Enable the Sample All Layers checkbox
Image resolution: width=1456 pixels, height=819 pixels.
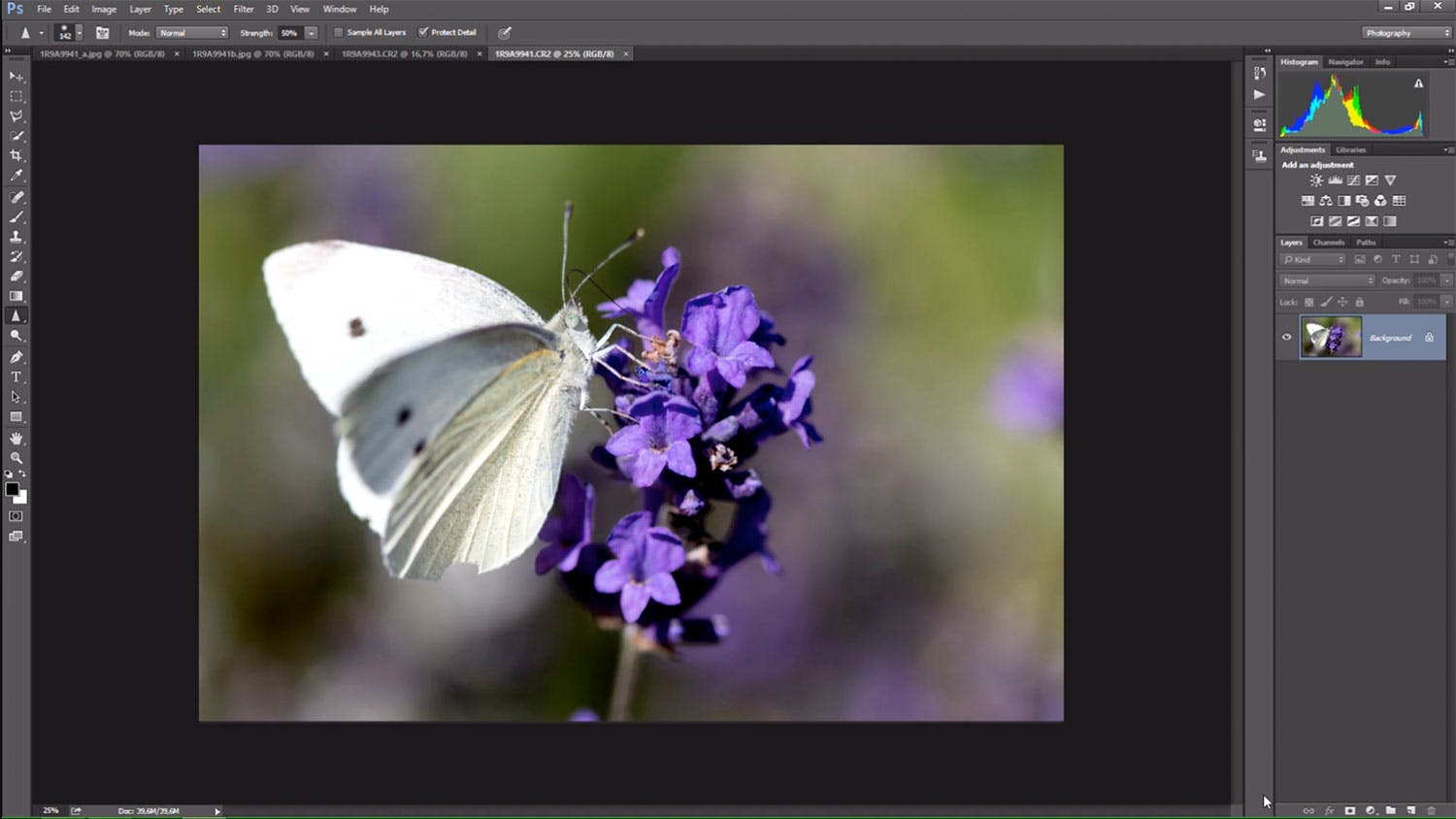(x=339, y=32)
